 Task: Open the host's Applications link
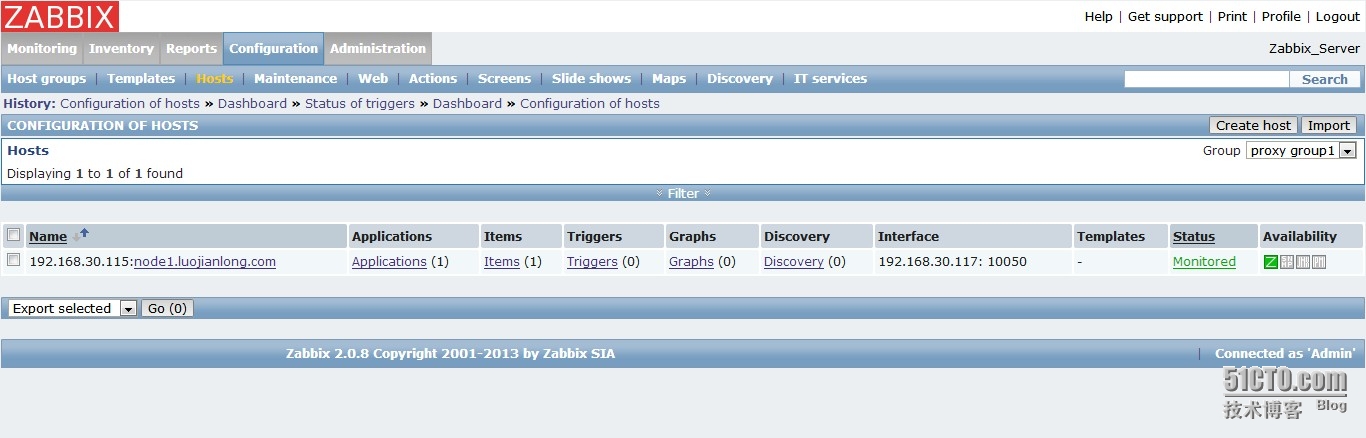389,262
